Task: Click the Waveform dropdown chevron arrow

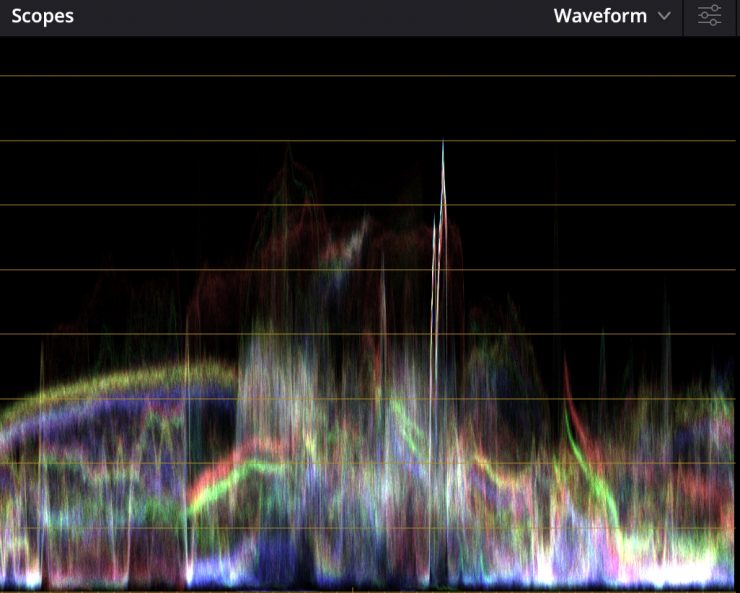Action: pos(665,16)
